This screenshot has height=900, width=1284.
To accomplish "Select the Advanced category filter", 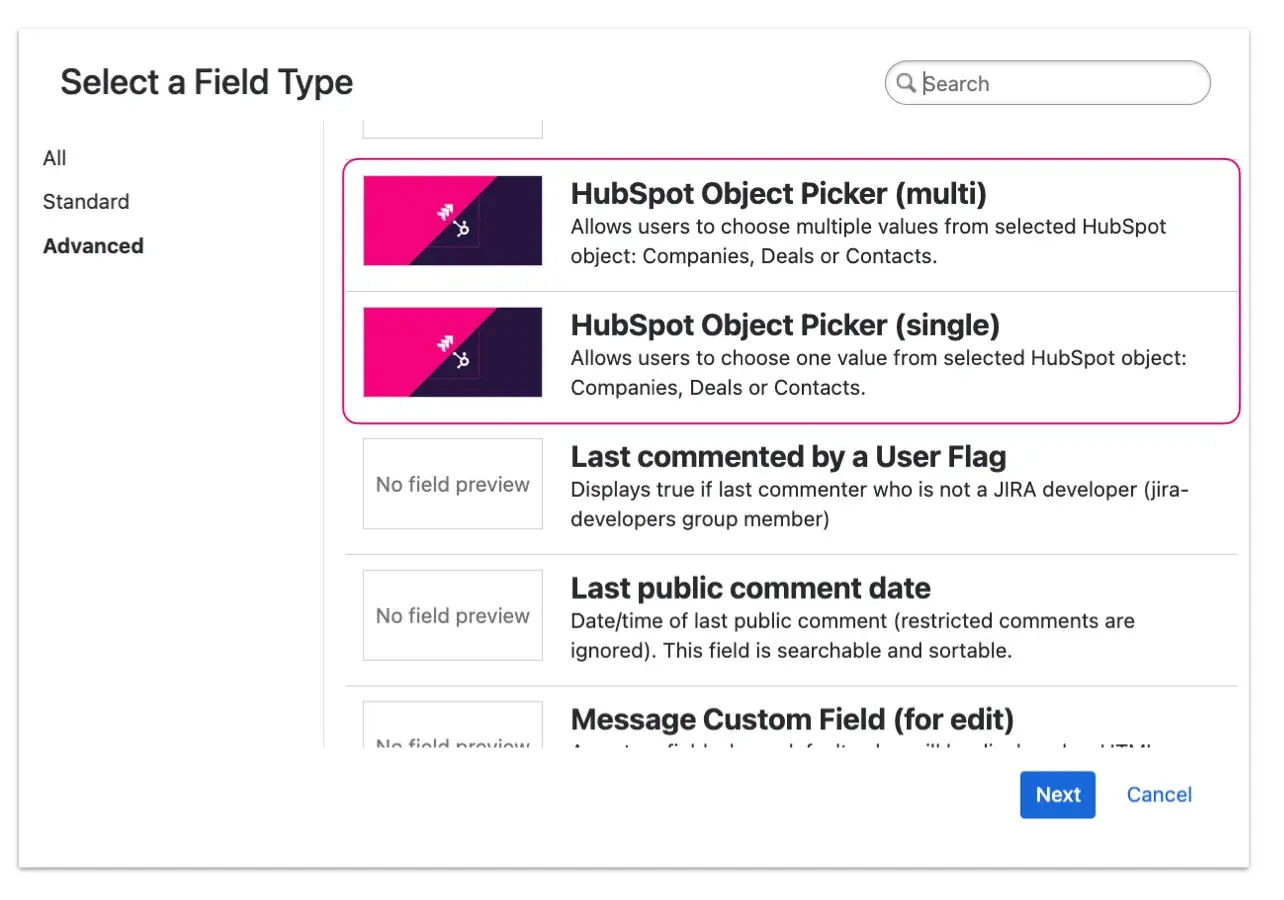I will pos(93,246).
